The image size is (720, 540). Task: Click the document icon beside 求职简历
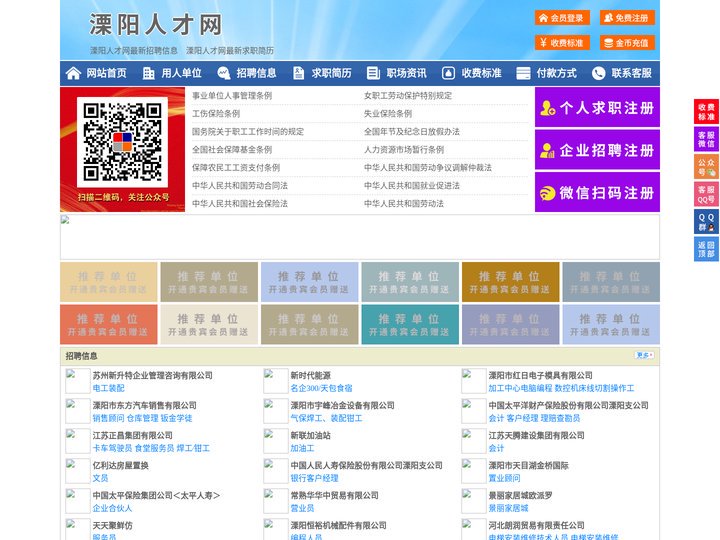(298, 73)
